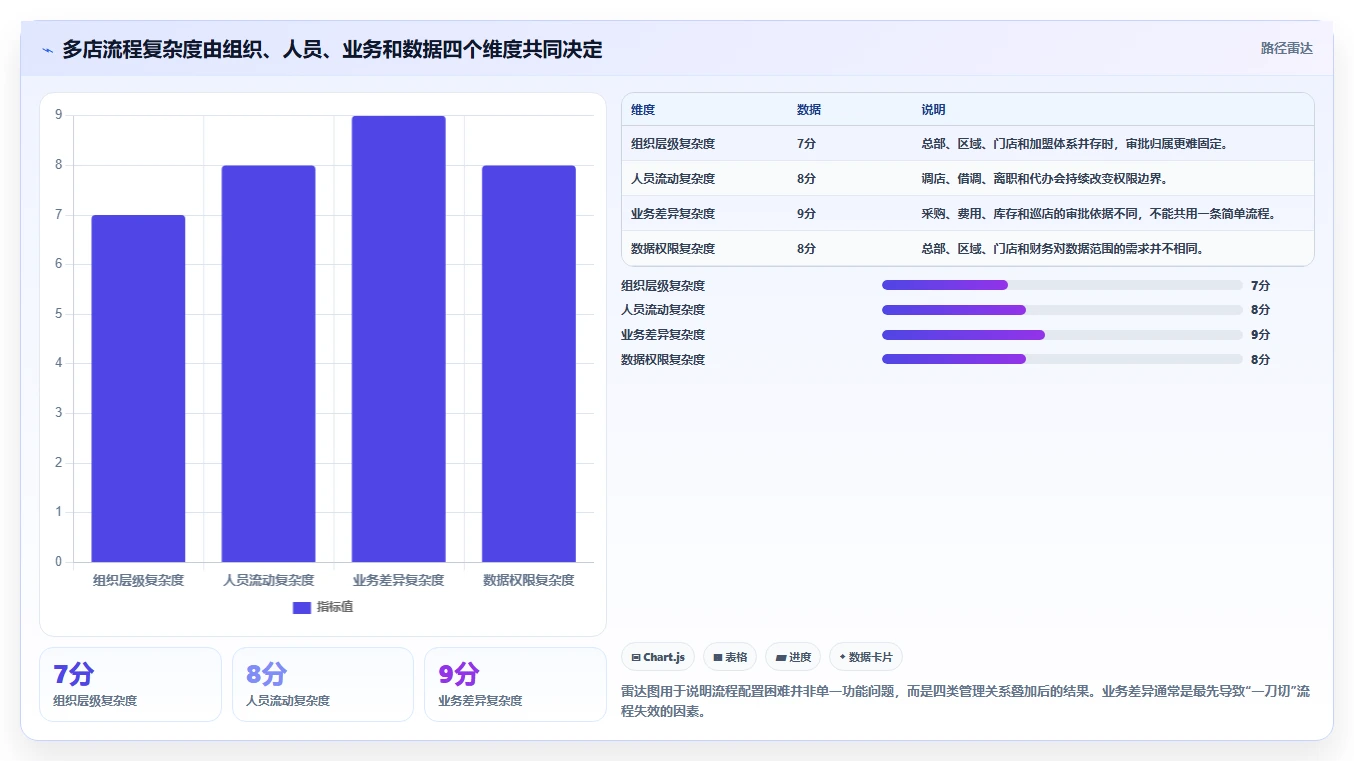Image resolution: width=1354 pixels, height=761 pixels.
Task: Select the 组织层级复杂度 bar in the chart
Action: pyautogui.click(x=138, y=388)
